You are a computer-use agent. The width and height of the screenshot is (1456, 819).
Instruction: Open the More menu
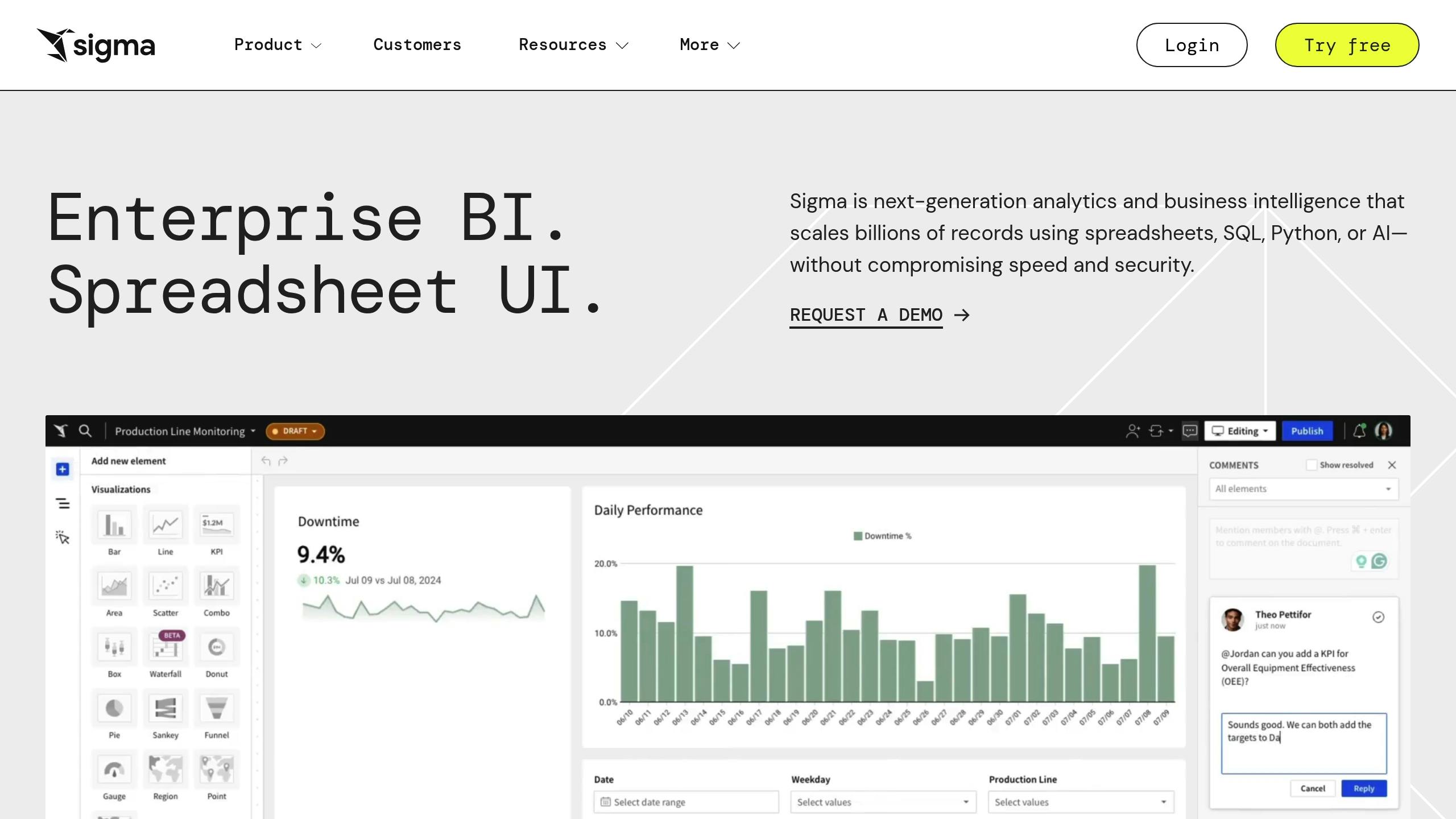point(710,45)
